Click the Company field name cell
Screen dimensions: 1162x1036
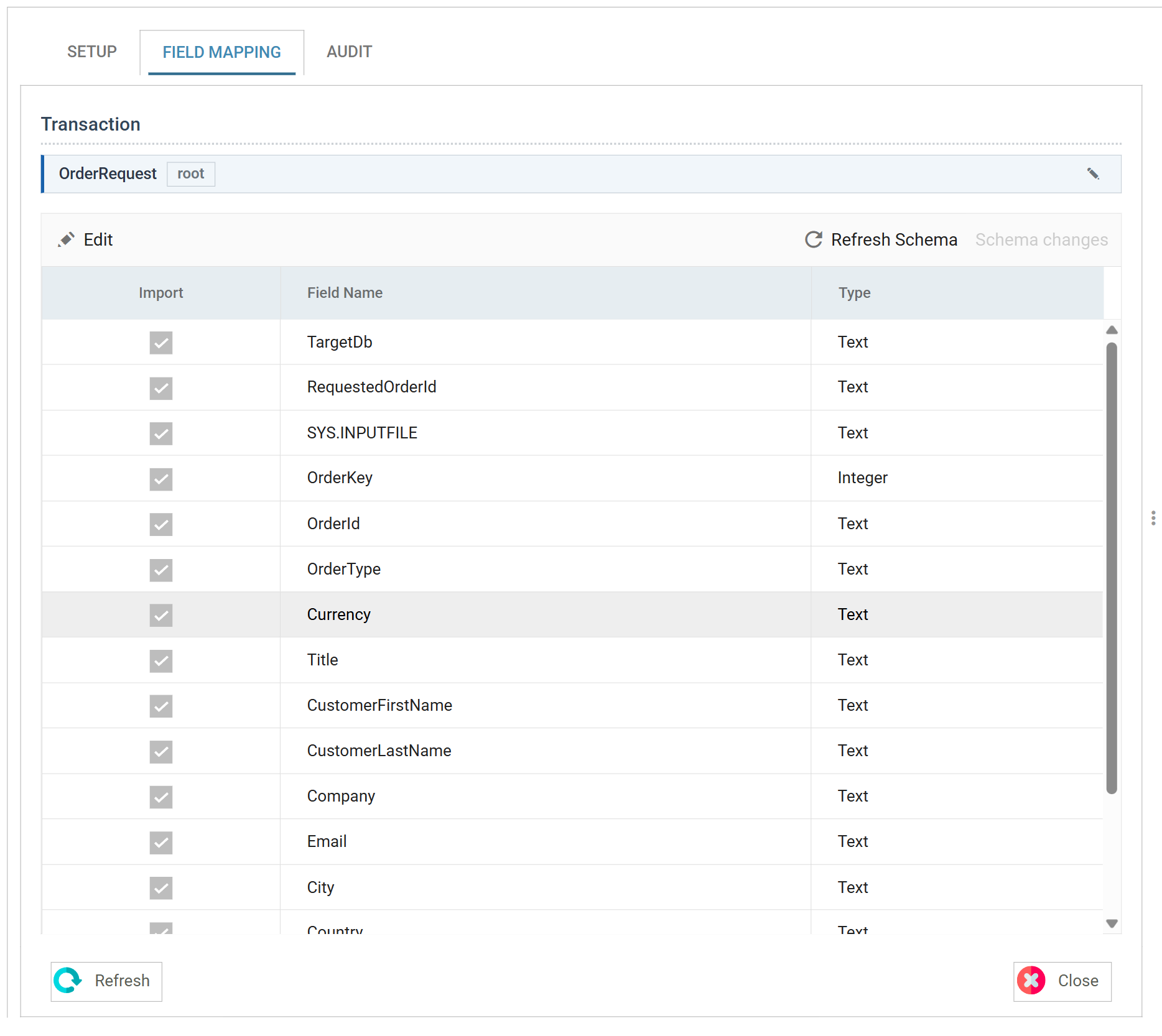coord(546,796)
